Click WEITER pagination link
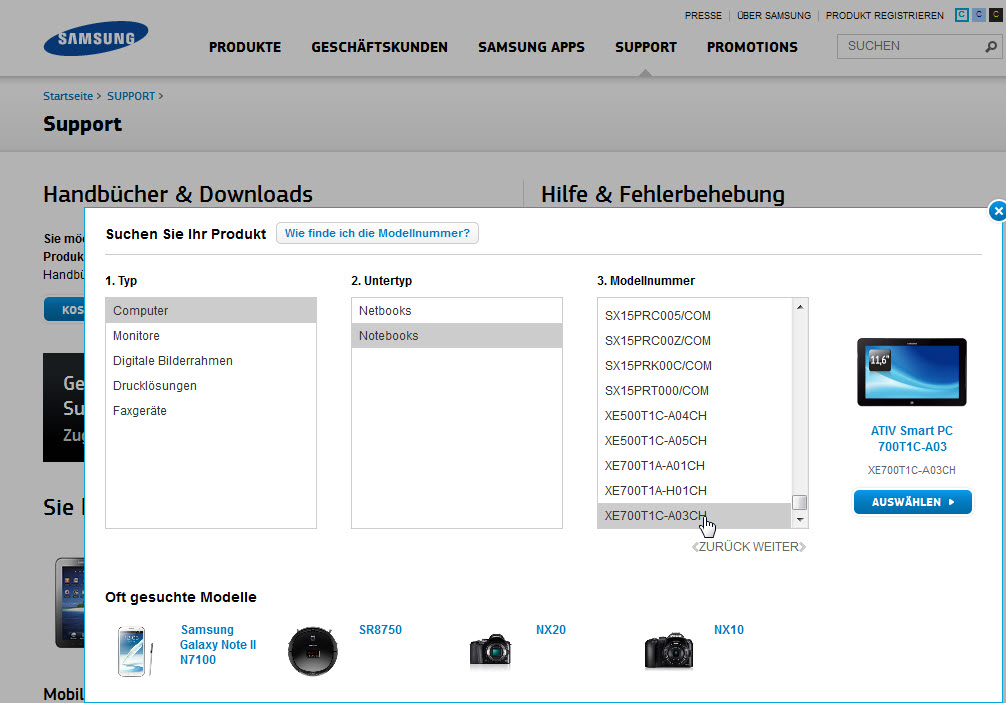 (780, 546)
